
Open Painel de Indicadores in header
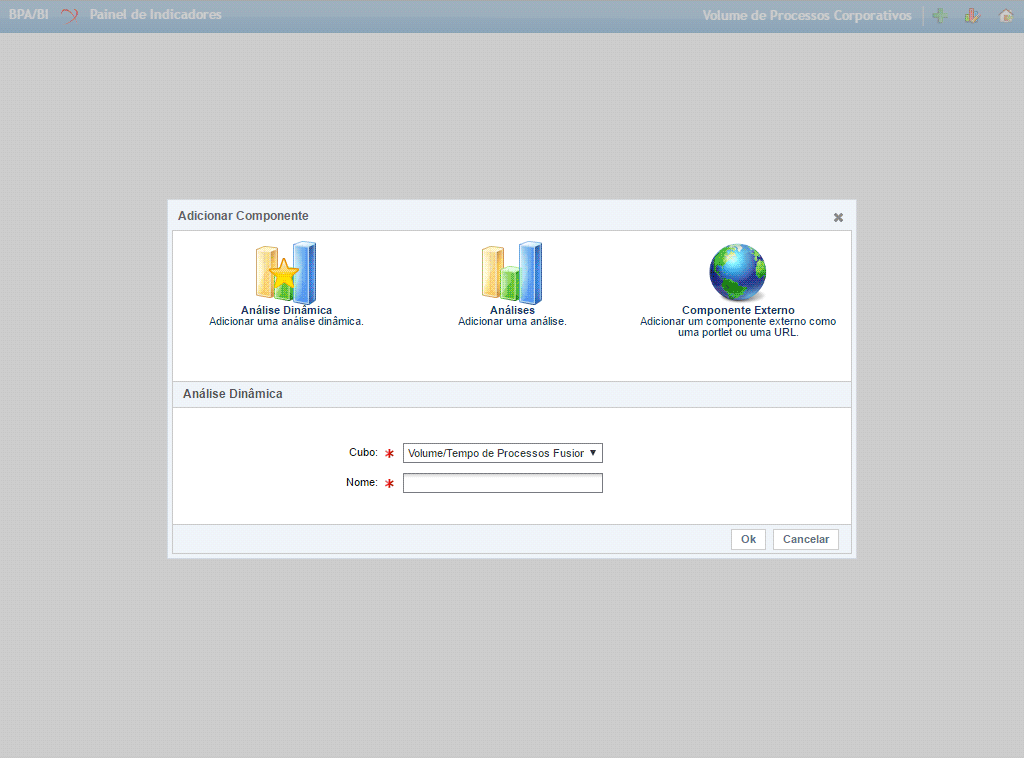[x=155, y=14]
